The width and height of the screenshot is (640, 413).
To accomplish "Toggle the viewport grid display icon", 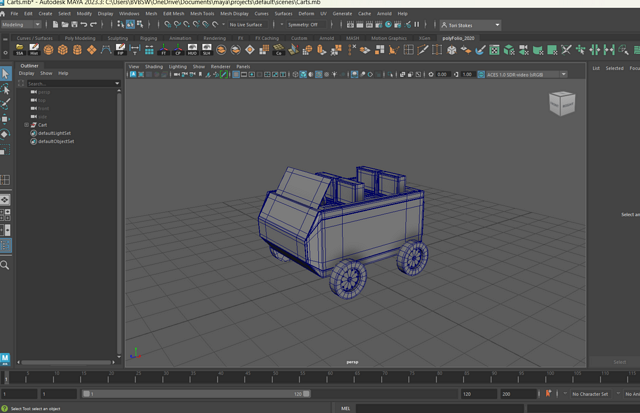I will tap(236, 74).
